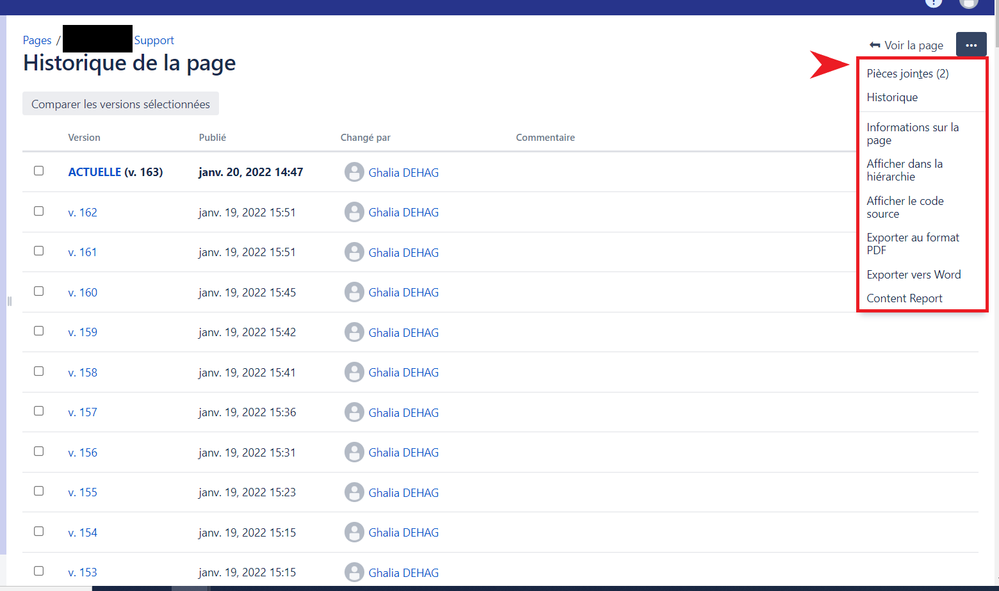Viewport: 999px width, 591px height.
Task: Click the avatar icon in v. 160 row
Action: click(x=354, y=292)
